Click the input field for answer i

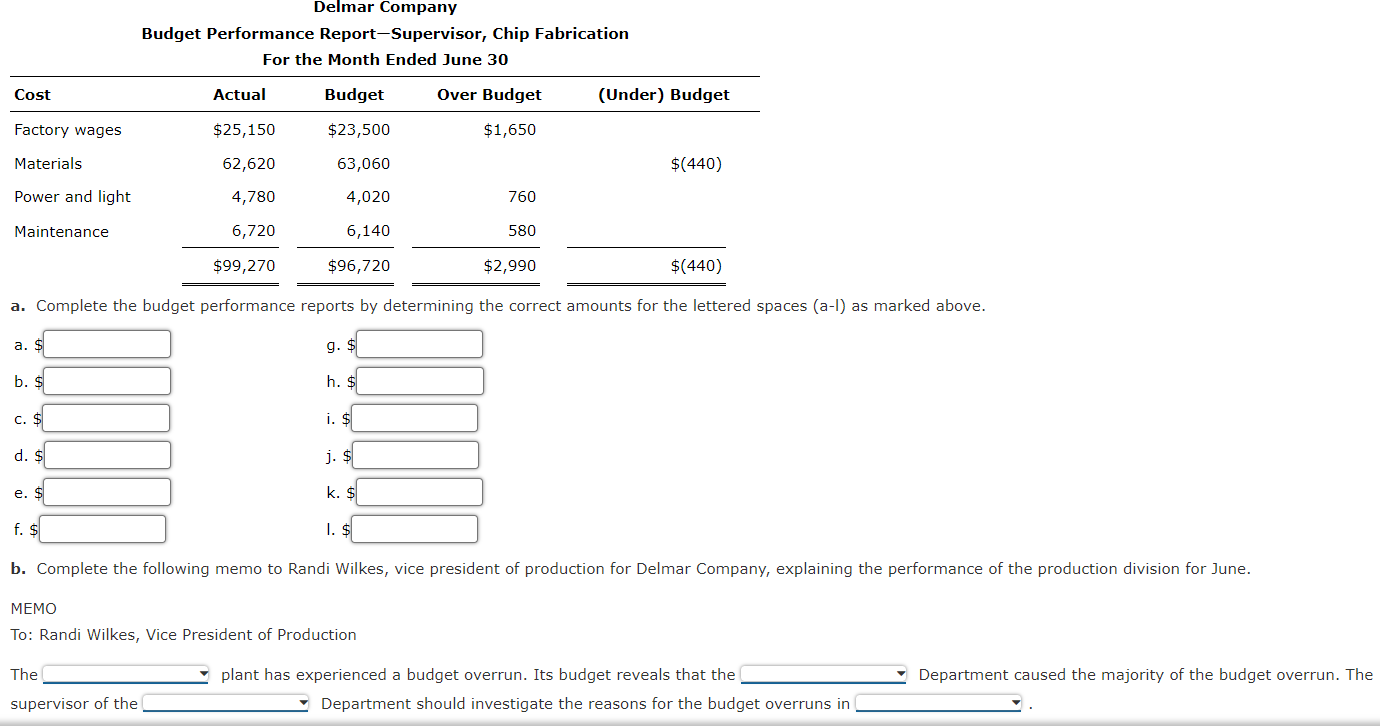(x=415, y=418)
